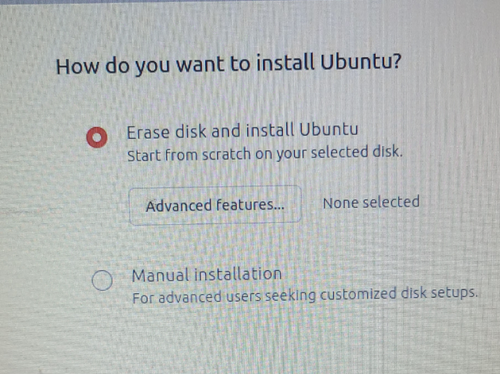The height and width of the screenshot is (374, 500).
Task: Click the 'Manual installation' option label
Action: [207, 275]
